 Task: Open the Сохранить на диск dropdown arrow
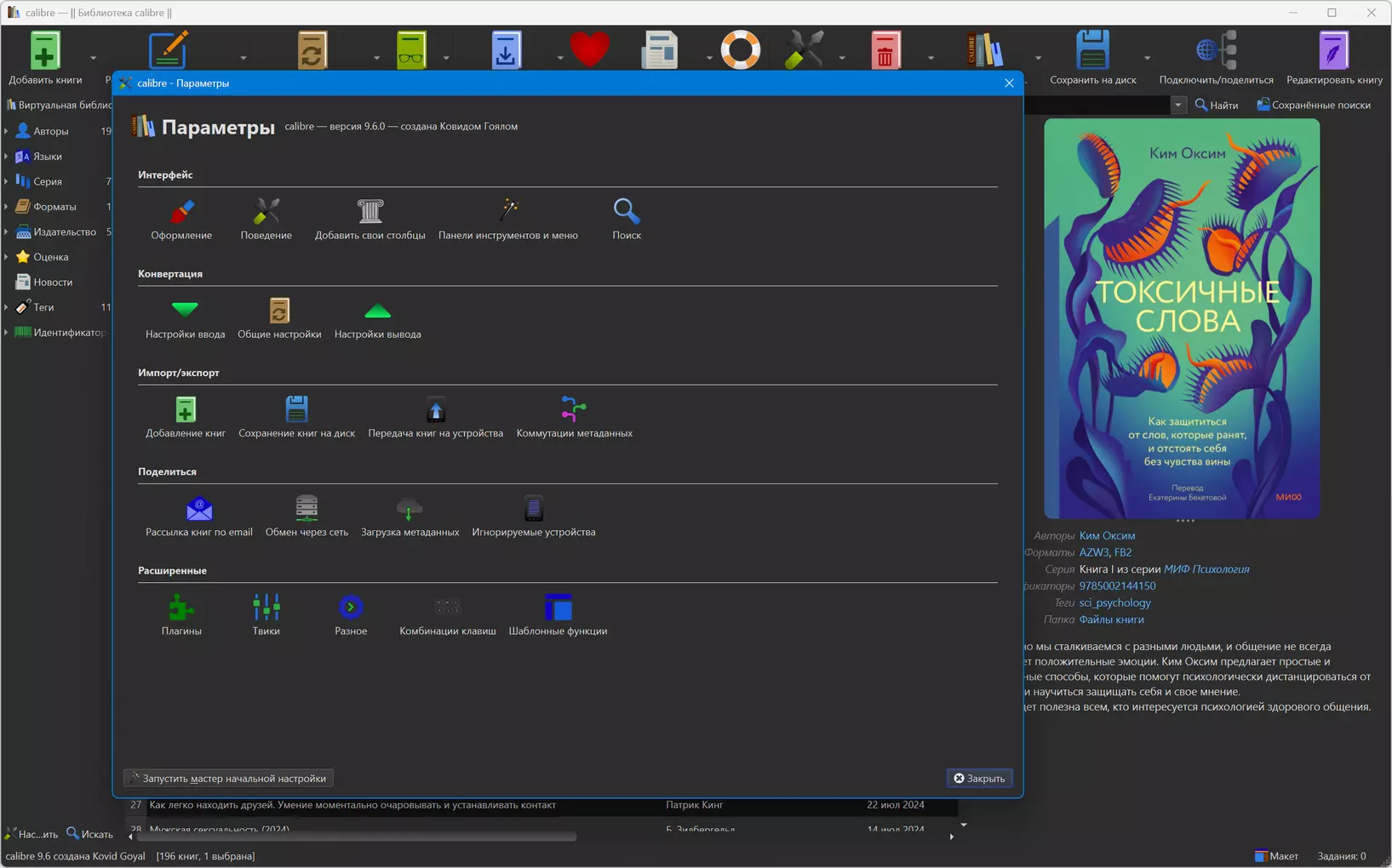(1147, 58)
